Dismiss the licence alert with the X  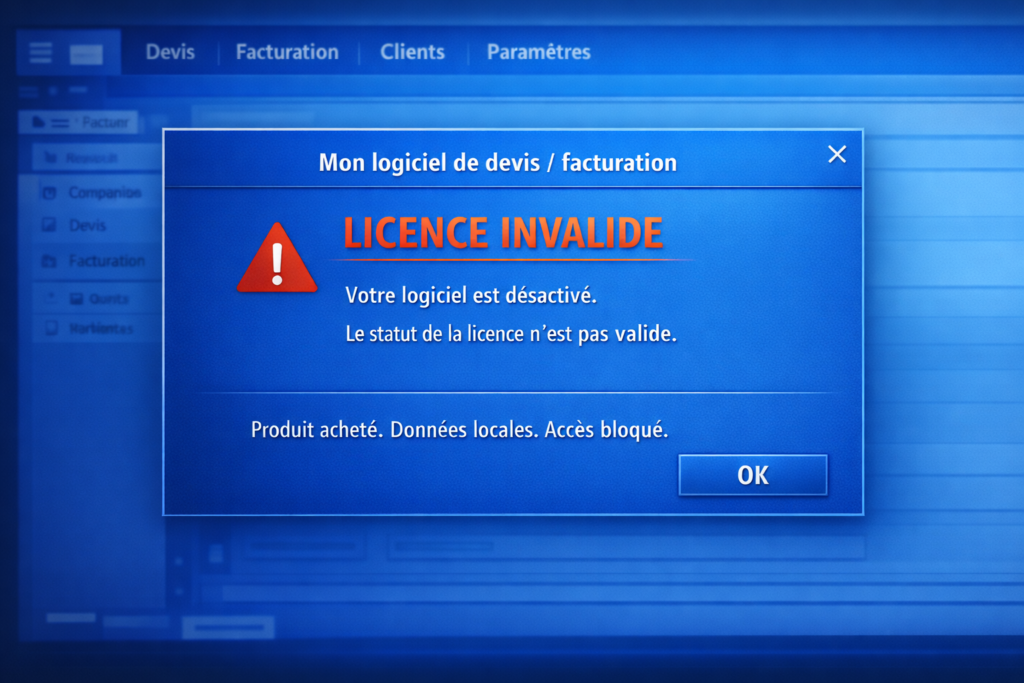(x=837, y=154)
